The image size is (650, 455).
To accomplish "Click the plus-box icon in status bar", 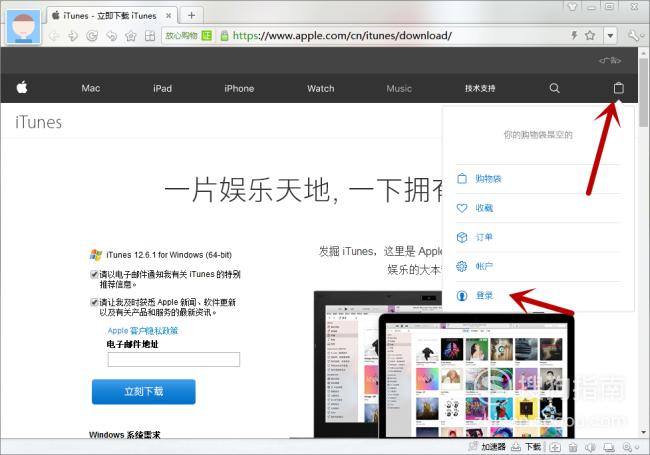I will pyautogui.click(x=555, y=447).
